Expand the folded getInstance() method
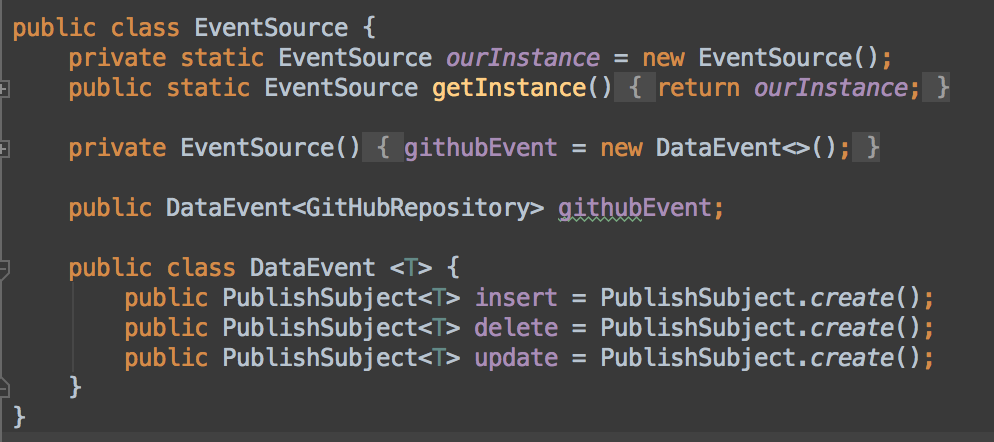 [5, 89]
